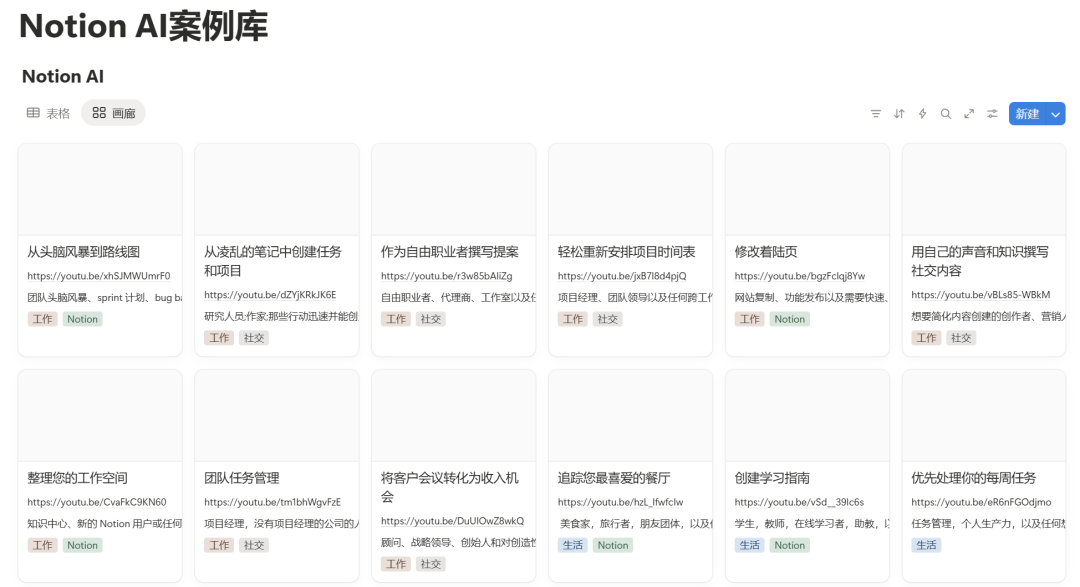Click cover thumbnail of 创建学习指南 card
Screen dimensions: 1080x587
[x=807, y=415]
